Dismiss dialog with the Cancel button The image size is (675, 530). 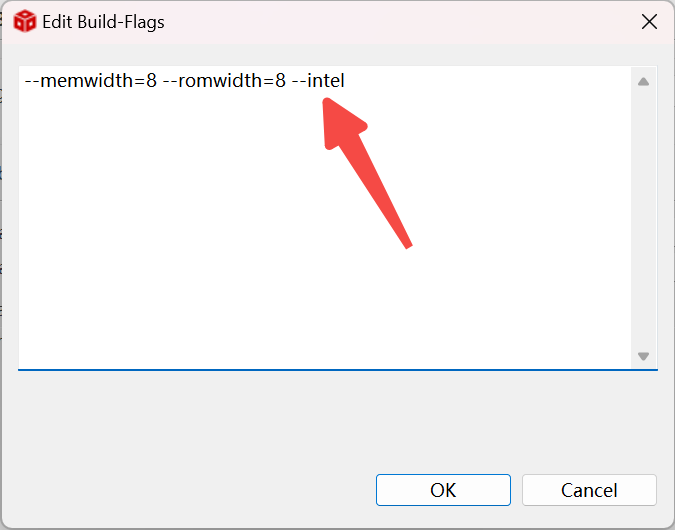[589, 490]
